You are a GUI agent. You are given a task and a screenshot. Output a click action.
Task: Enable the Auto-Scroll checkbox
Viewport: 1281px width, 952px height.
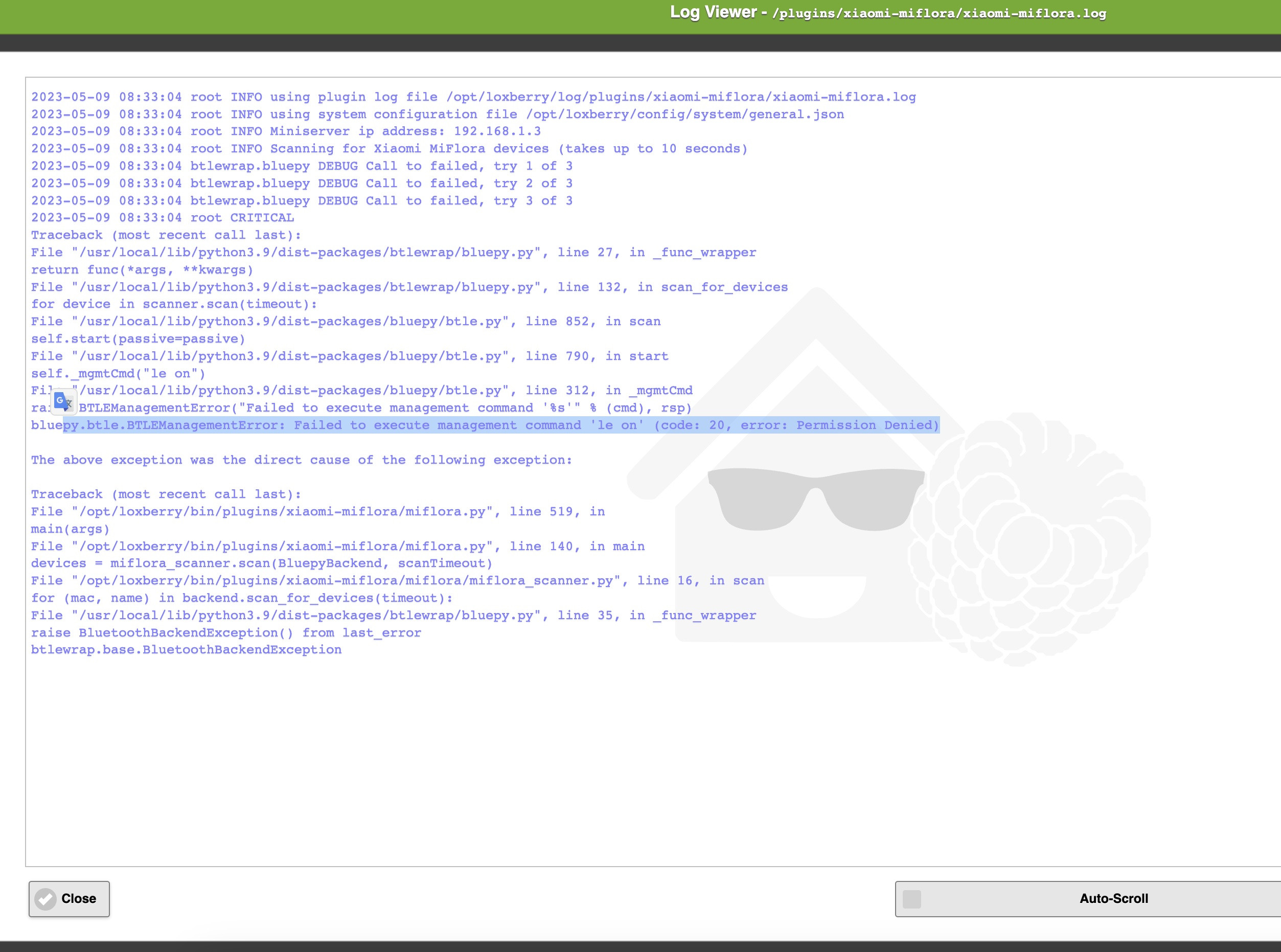click(911, 898)
